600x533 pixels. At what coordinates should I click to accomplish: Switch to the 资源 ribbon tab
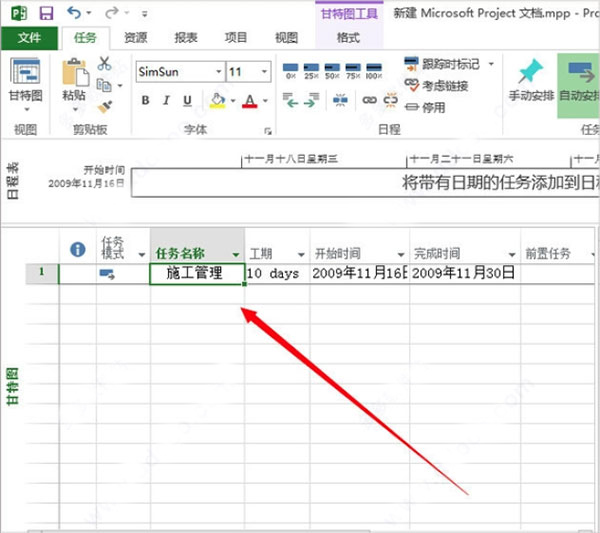(135, 37)
